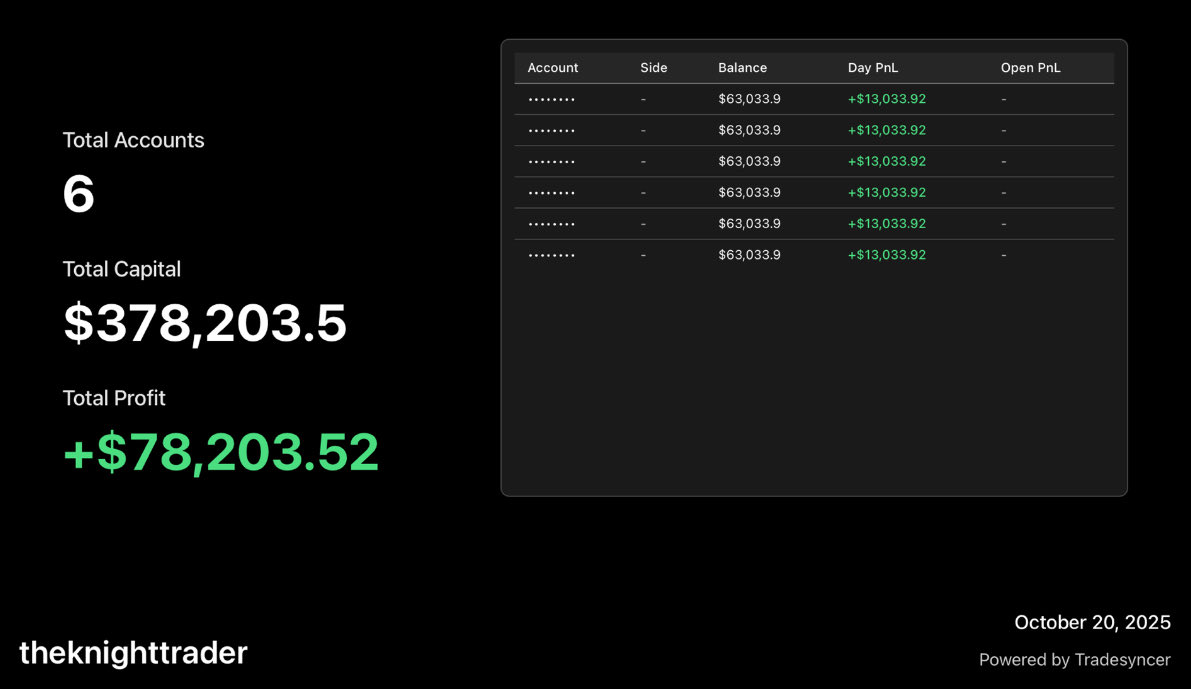Select the Total Profit label
The image size is (1191, 689).
[114, 398]
